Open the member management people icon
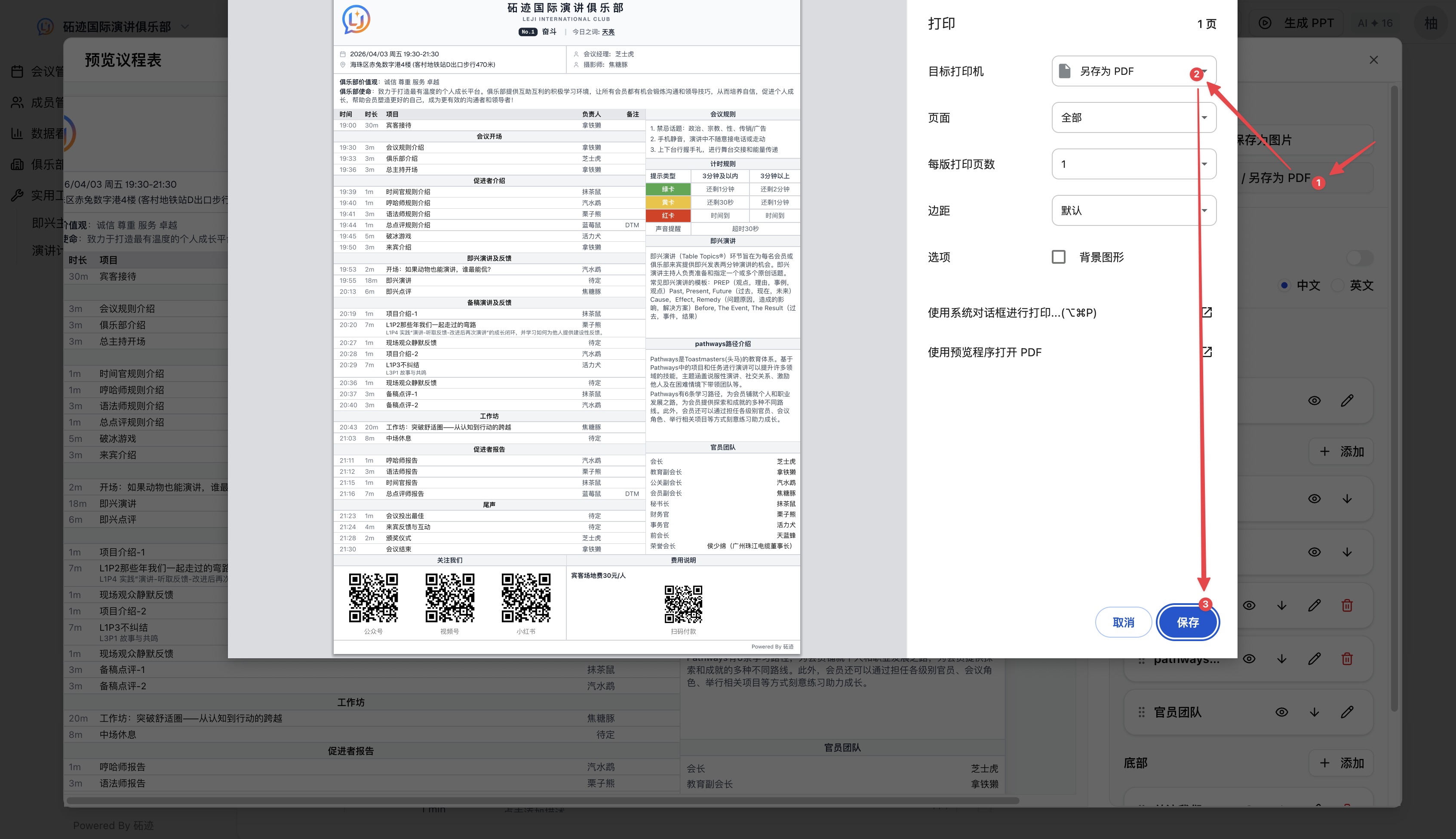This screenshot has height=839, width=1456. coord(17,102)
